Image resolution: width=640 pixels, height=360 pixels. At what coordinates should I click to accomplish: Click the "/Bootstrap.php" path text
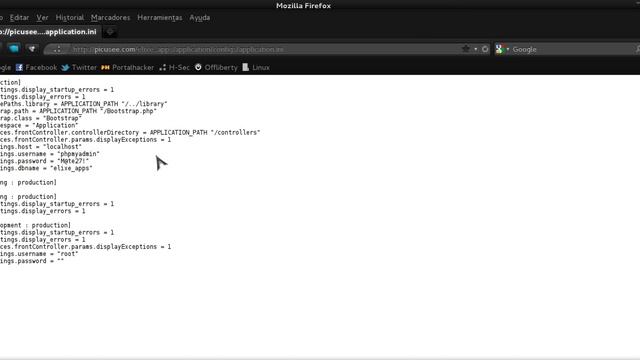coord(128,111)
